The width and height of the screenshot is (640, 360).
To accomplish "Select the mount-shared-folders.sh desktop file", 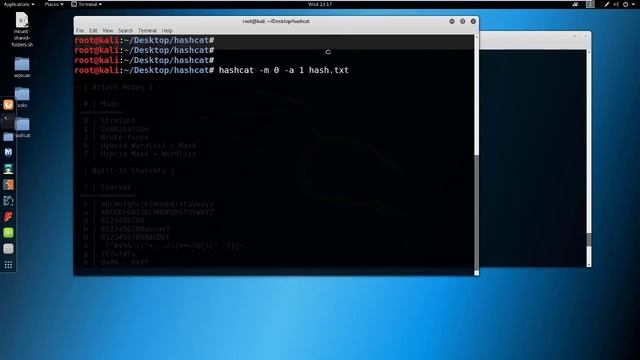I will pyautogui.click(x=22, y=30).
